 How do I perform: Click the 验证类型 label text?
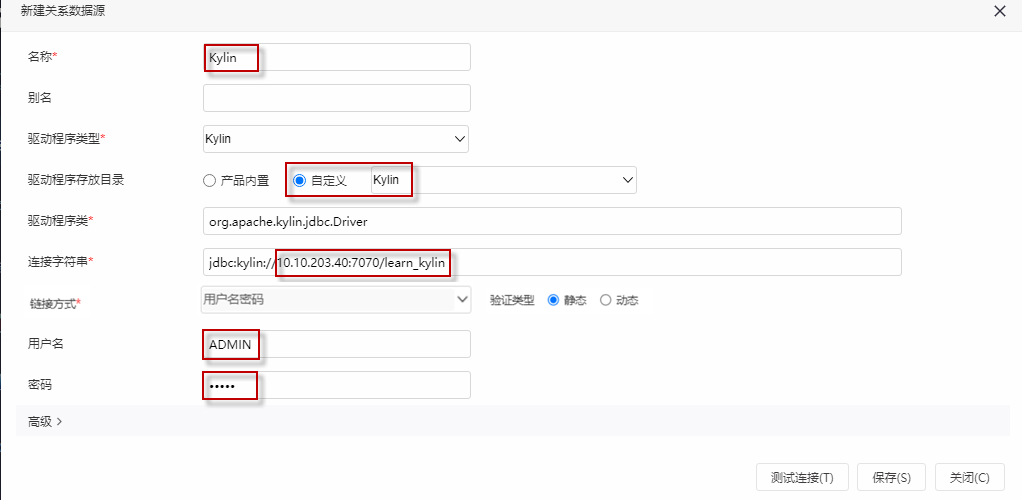[x=512, y=301]
